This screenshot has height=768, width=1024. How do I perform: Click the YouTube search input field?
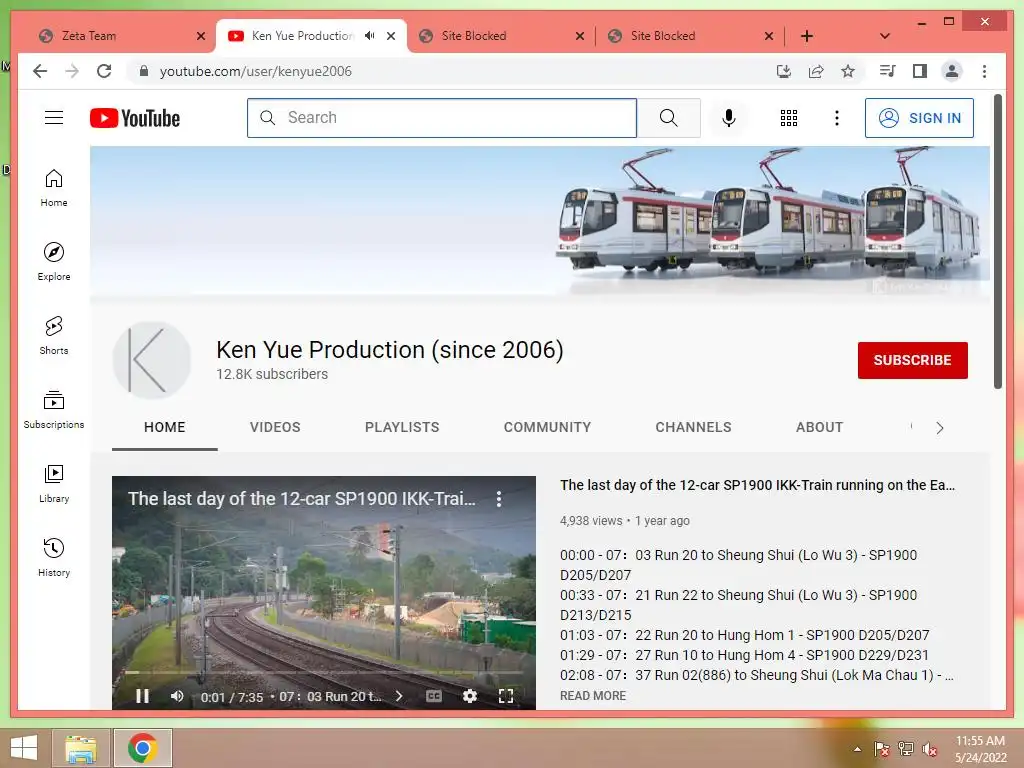(442, 118)
